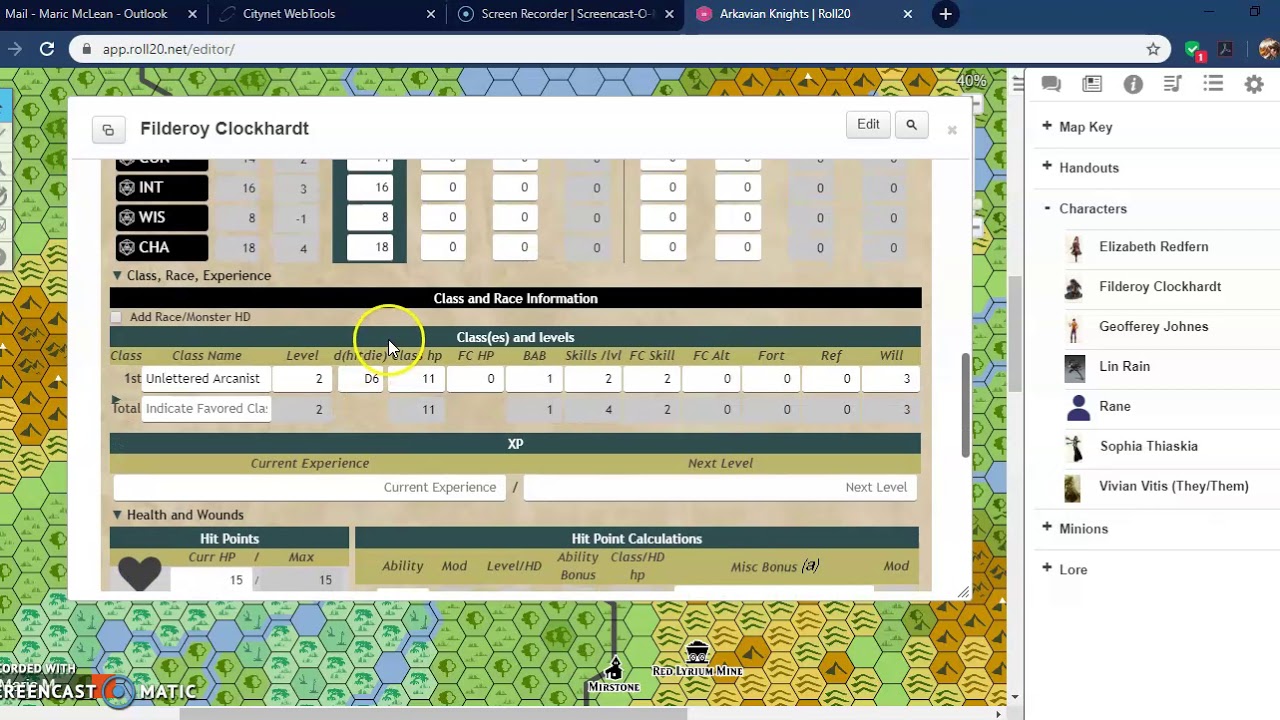The height and width of the screenshot is (720, 1280).
Task: Click the WIS ability roll icon
Action: pos(127,218)
